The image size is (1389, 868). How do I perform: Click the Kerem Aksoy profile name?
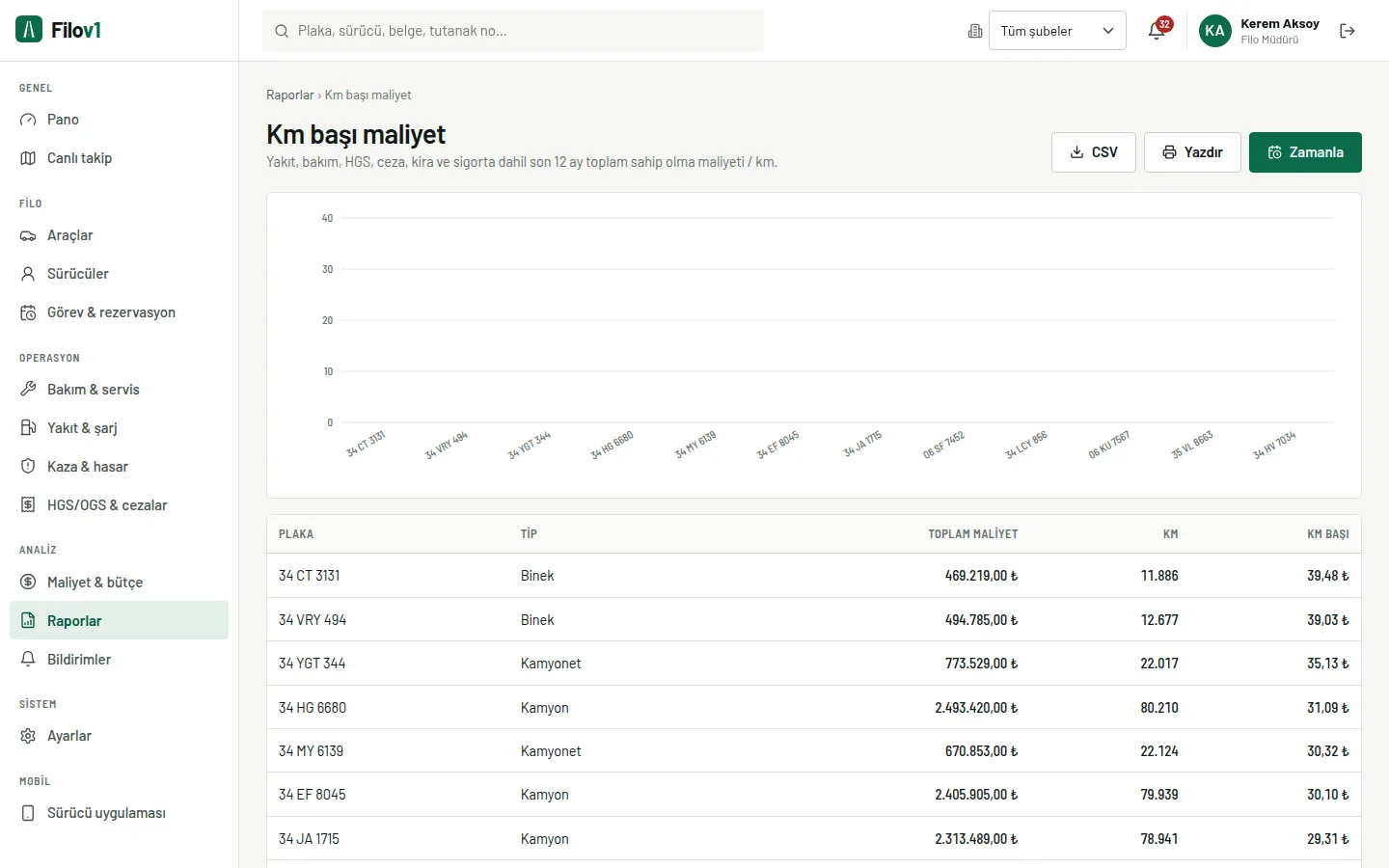[1280, 24]
